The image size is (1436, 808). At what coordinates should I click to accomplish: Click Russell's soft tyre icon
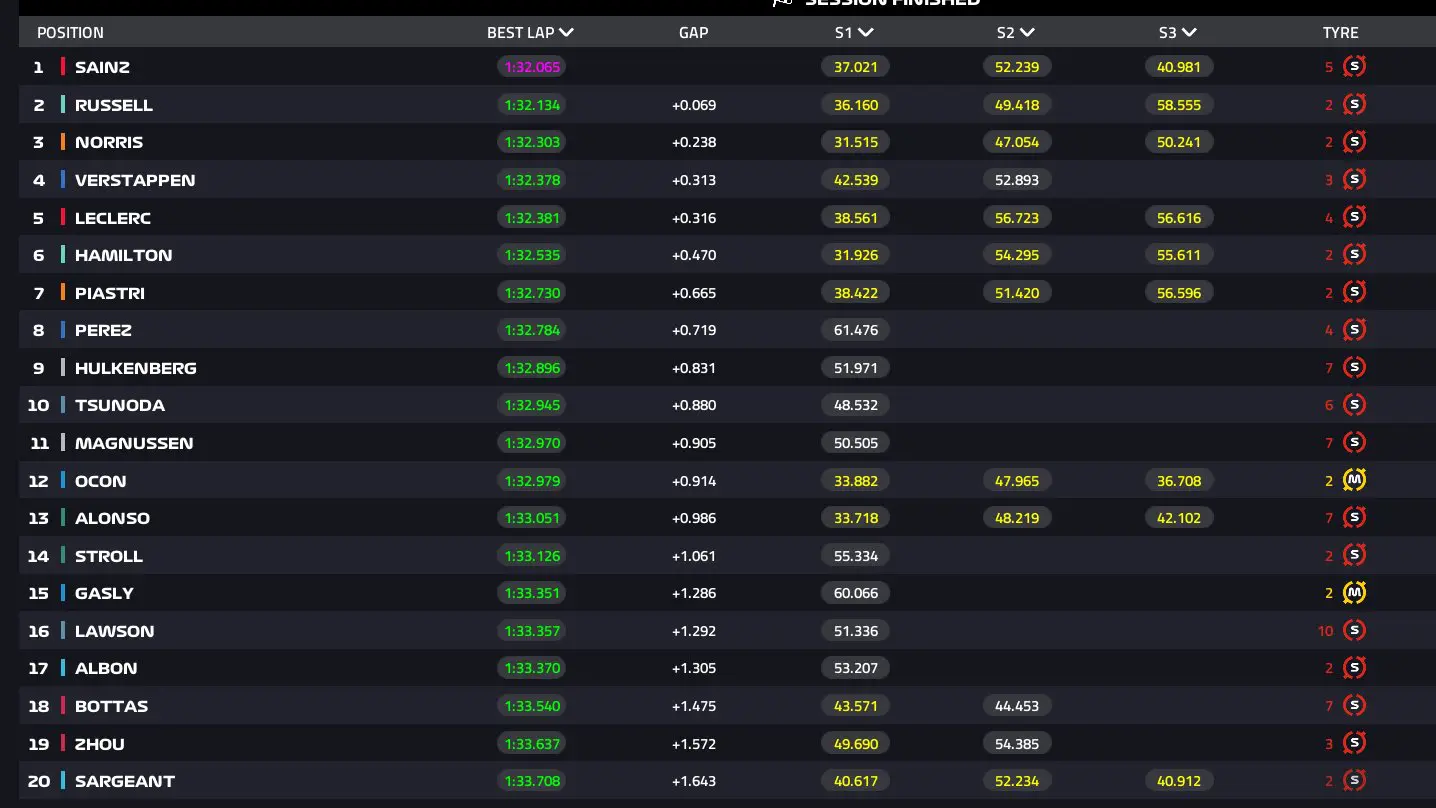point(1354,105)
